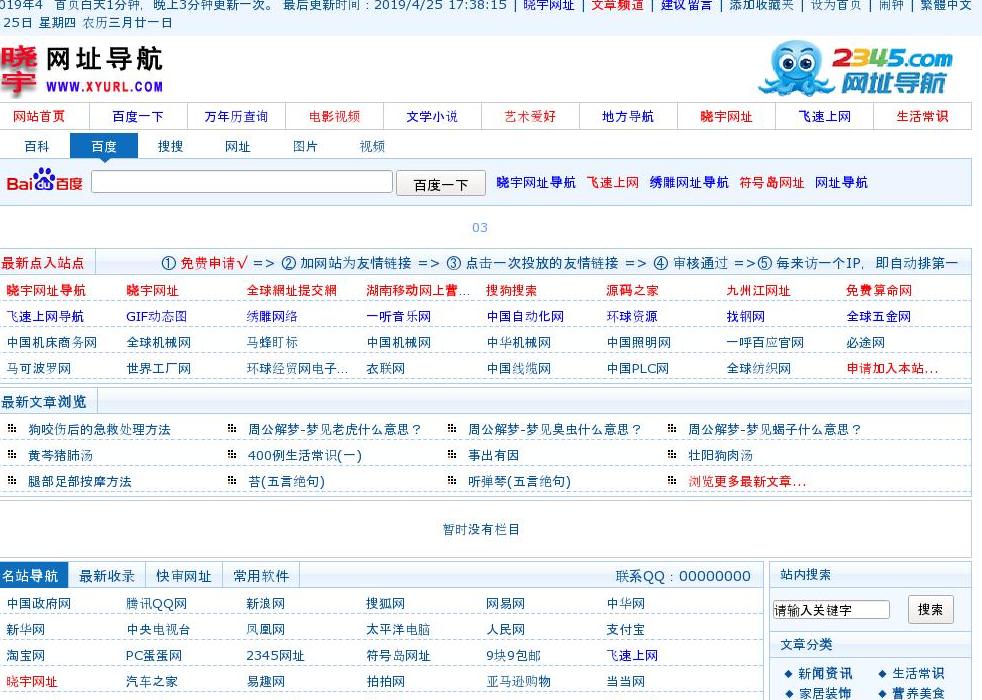Open 全球網址提交網 link
982x700 pixels.
291,291
